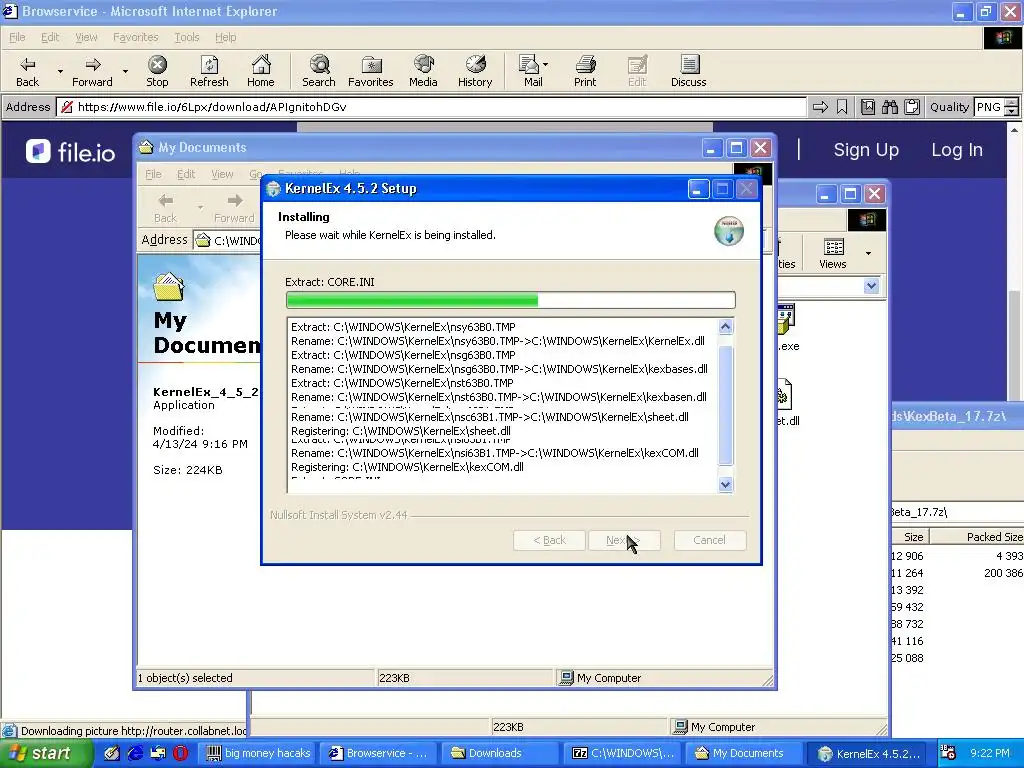Open the Mail button dropdown arrow
This screenshot has width=1024, height=768.
[x=545, y=64]
